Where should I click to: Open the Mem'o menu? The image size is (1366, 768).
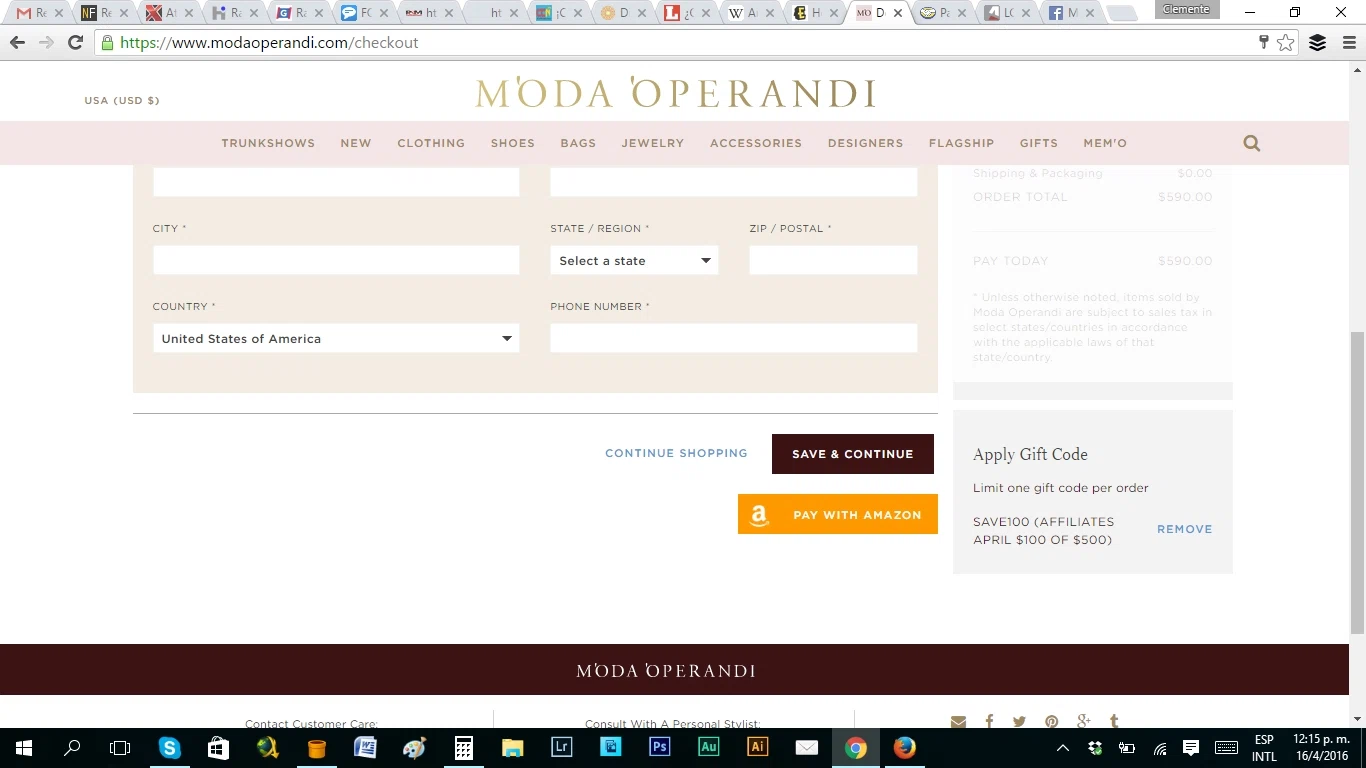(x=1105, y=143)
